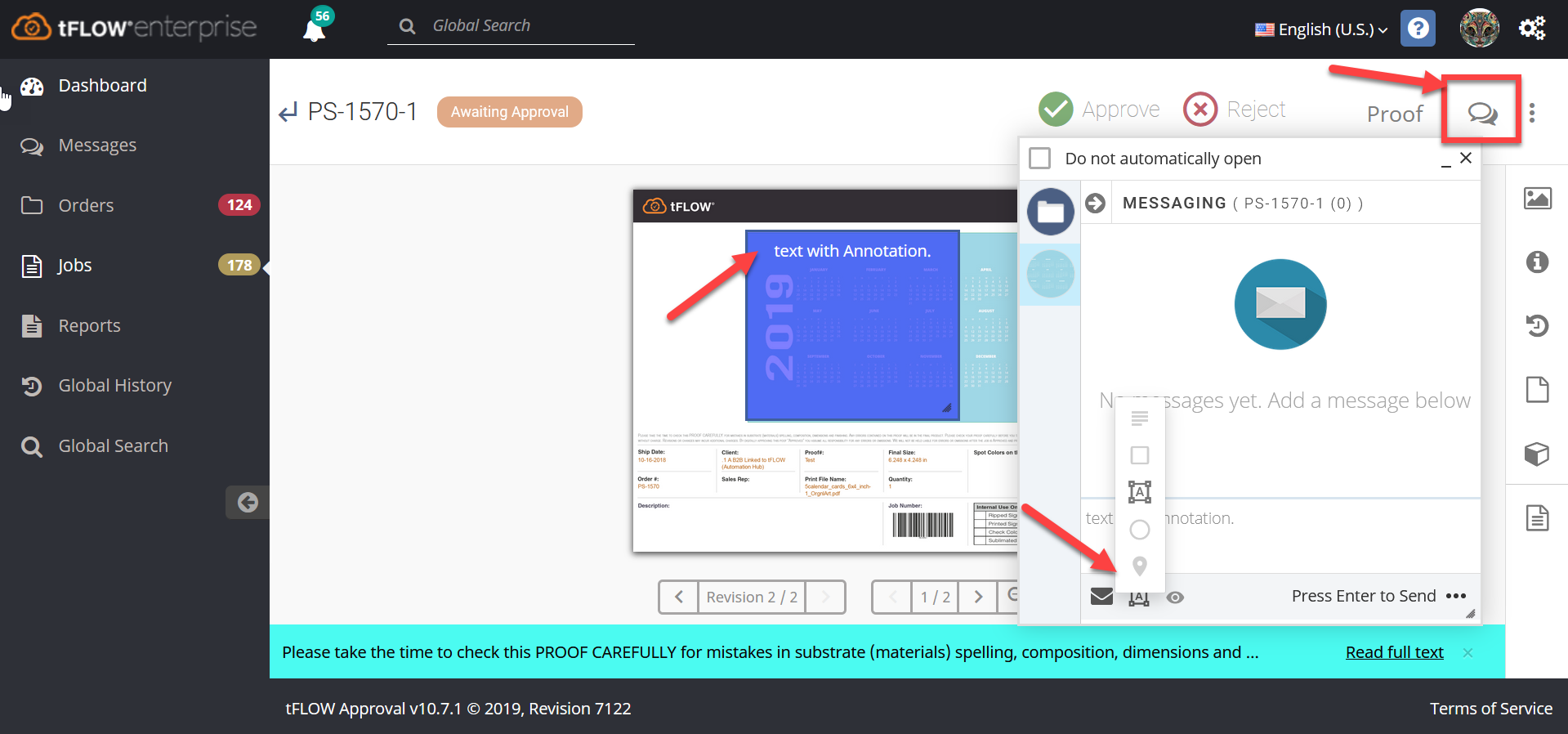Open the text document icon in right panel

[x=1537, y=517]
